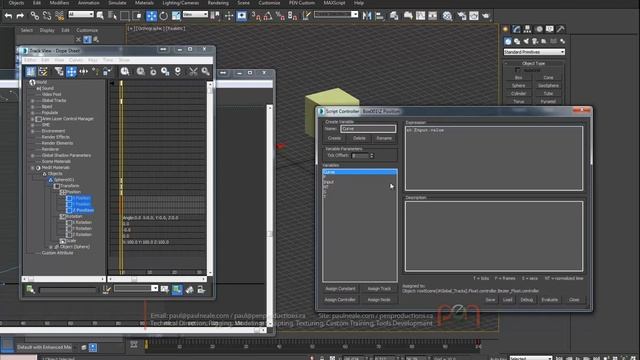Open the Animation menu
Viewport: 640px width, 360px height.
(x=88, y=3)
